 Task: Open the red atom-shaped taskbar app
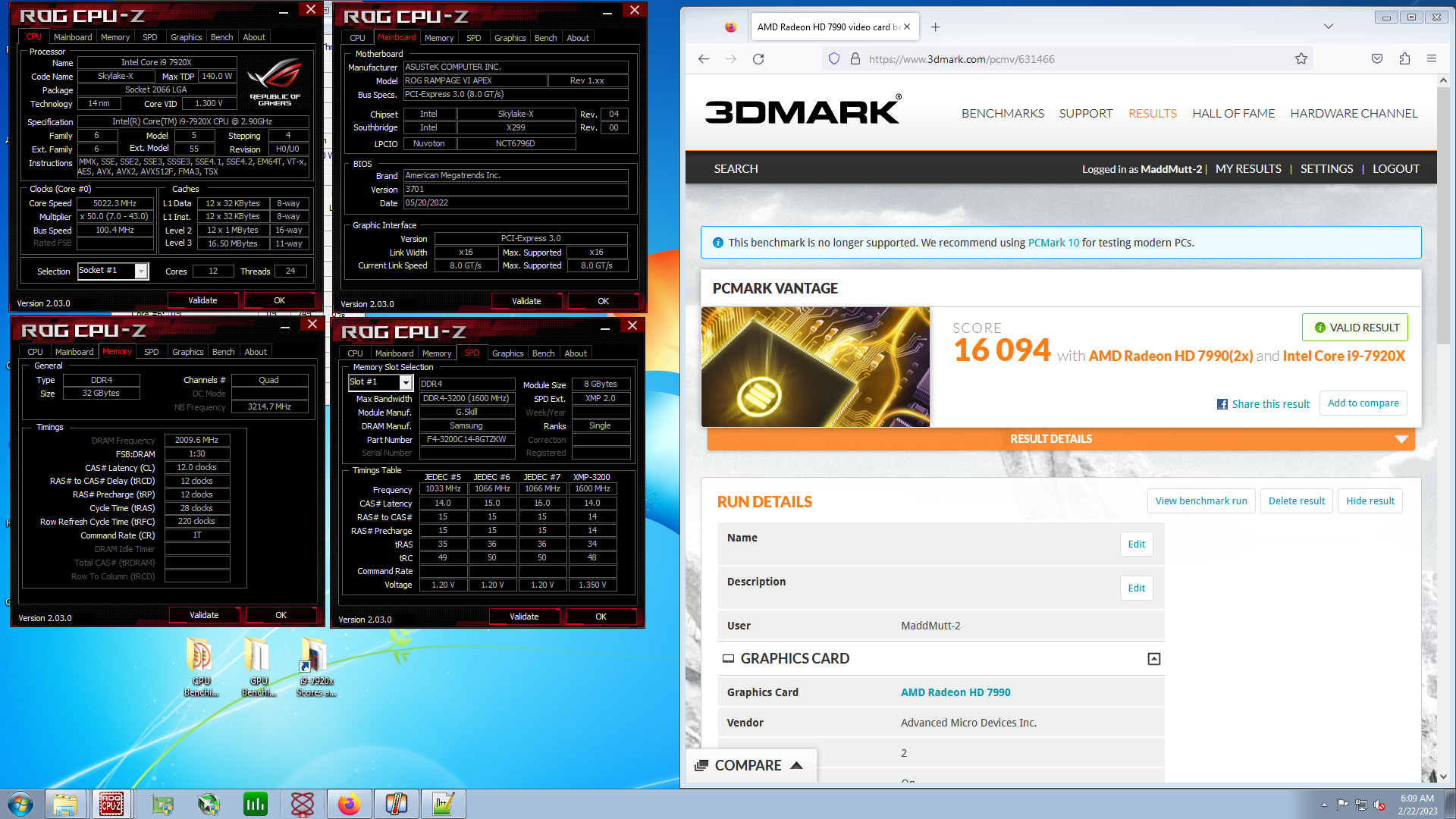pyautogui.click(x=302, y=804)
